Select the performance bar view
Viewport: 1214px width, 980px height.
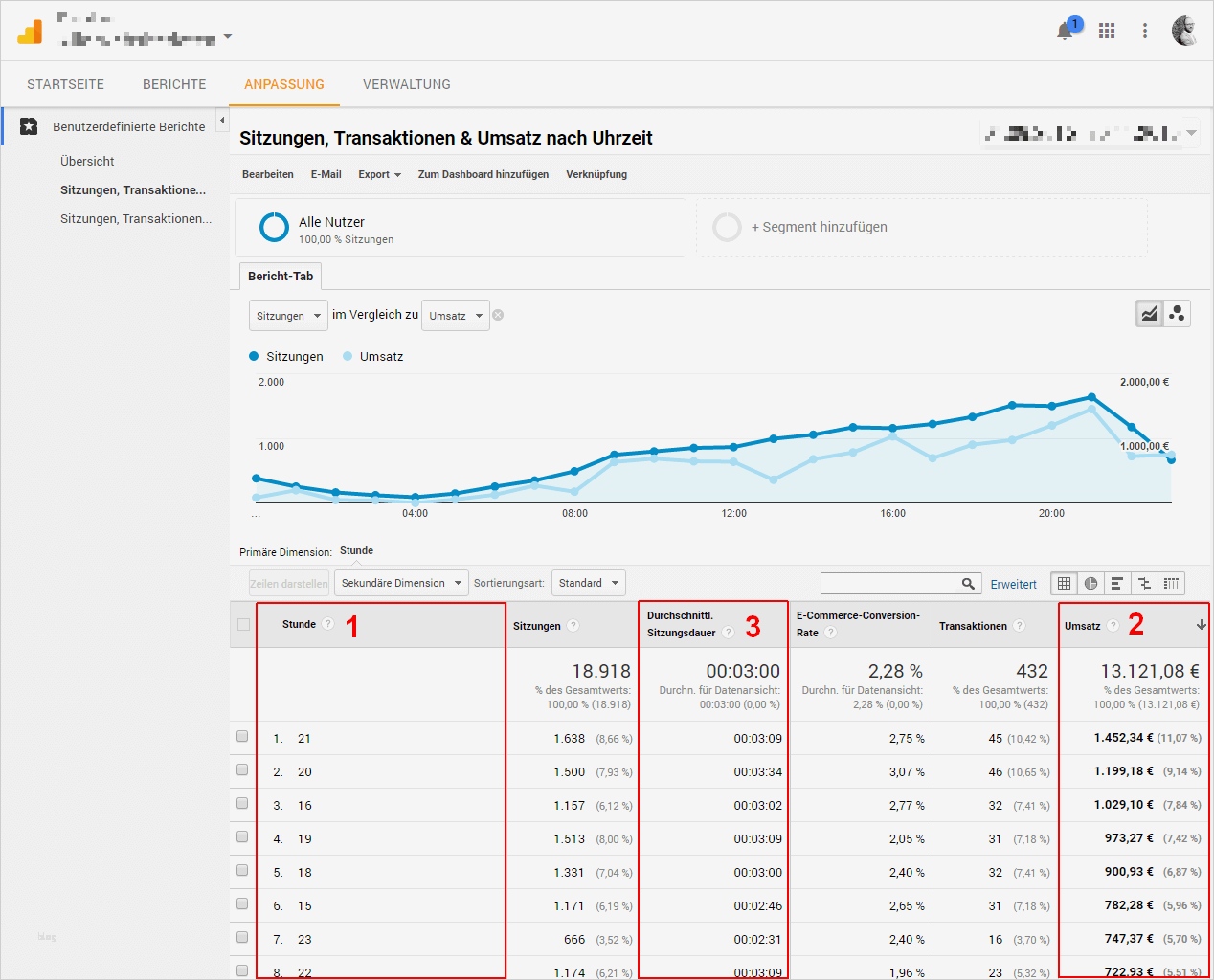point(1116,583)
